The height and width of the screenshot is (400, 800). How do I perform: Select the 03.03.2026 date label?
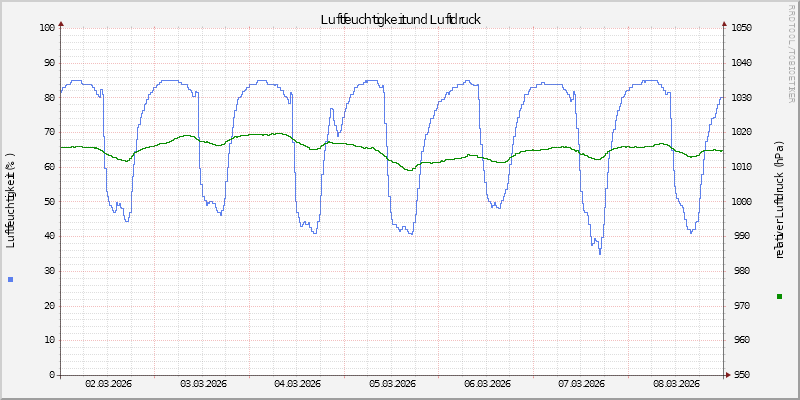tap(203, 384)
